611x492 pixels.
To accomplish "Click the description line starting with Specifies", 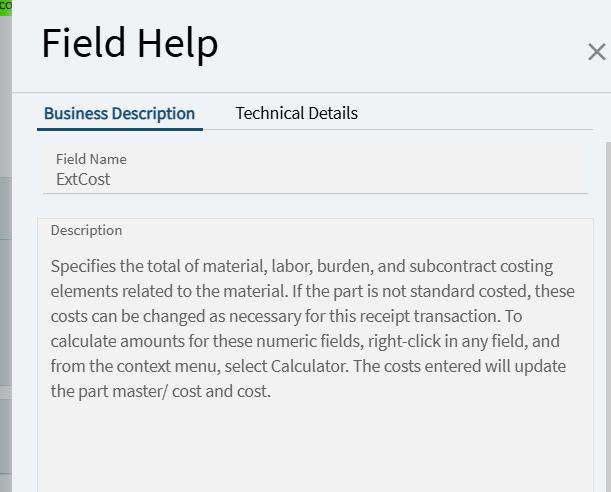I will click(x=300, y=267).
